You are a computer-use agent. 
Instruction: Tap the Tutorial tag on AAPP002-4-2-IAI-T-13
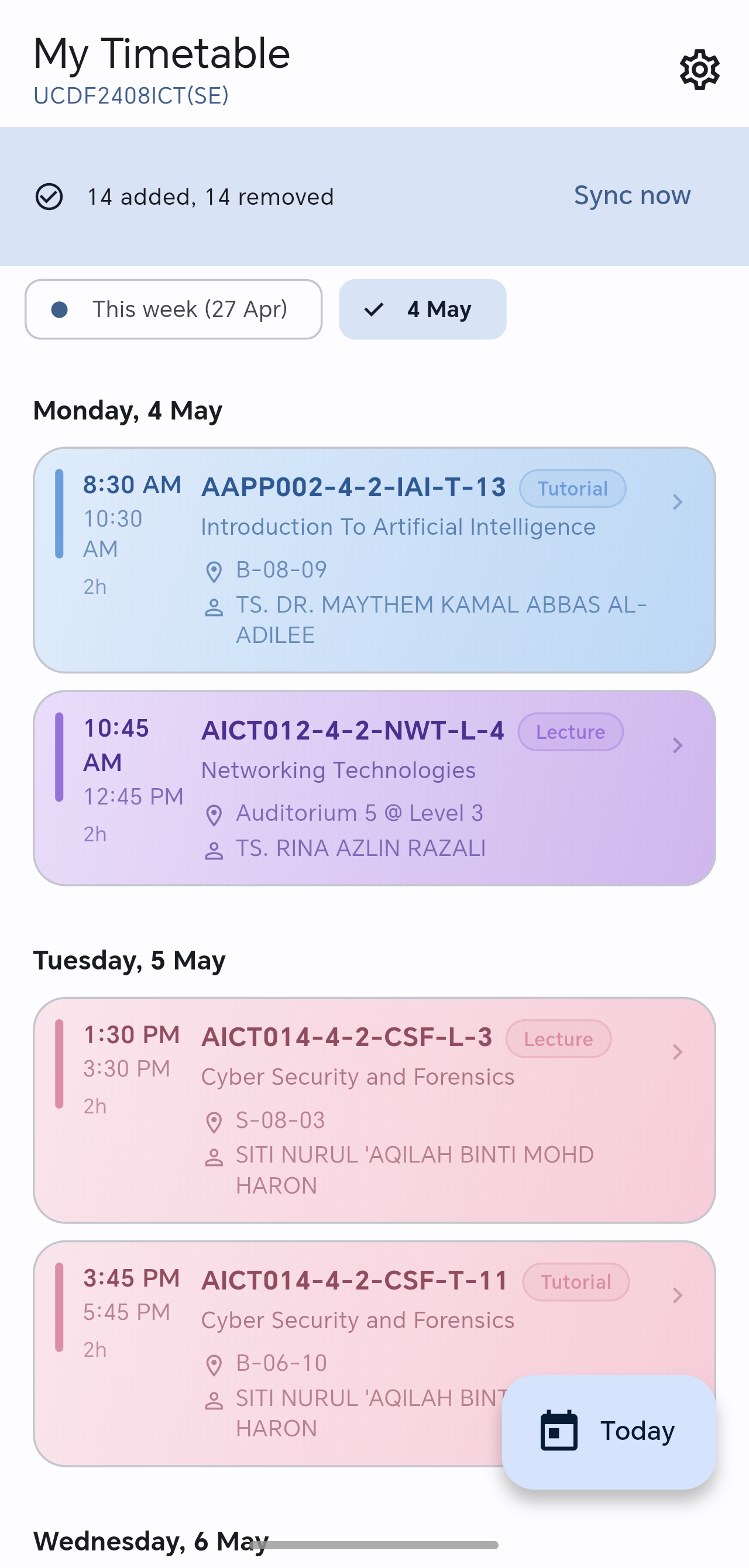[572, 488]
